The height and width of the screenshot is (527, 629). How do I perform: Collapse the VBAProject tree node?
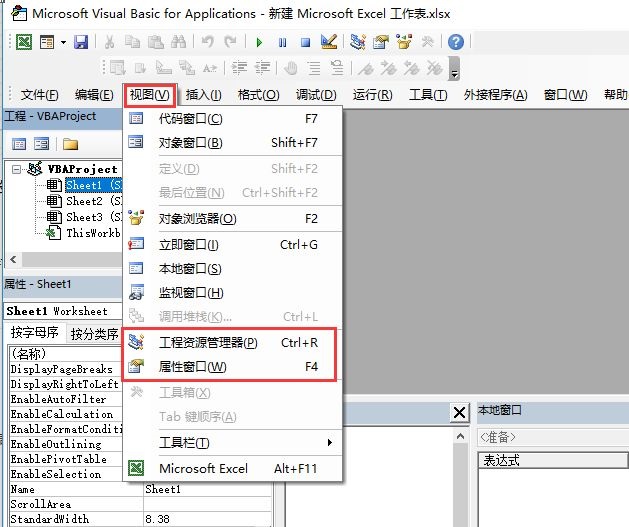pos(16,170)
